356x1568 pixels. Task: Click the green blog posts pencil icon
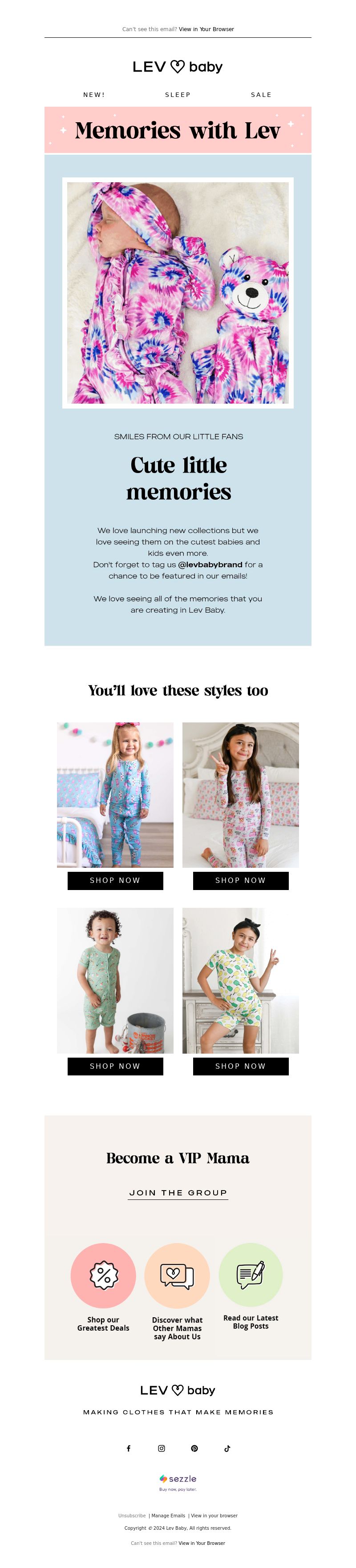251,1274
